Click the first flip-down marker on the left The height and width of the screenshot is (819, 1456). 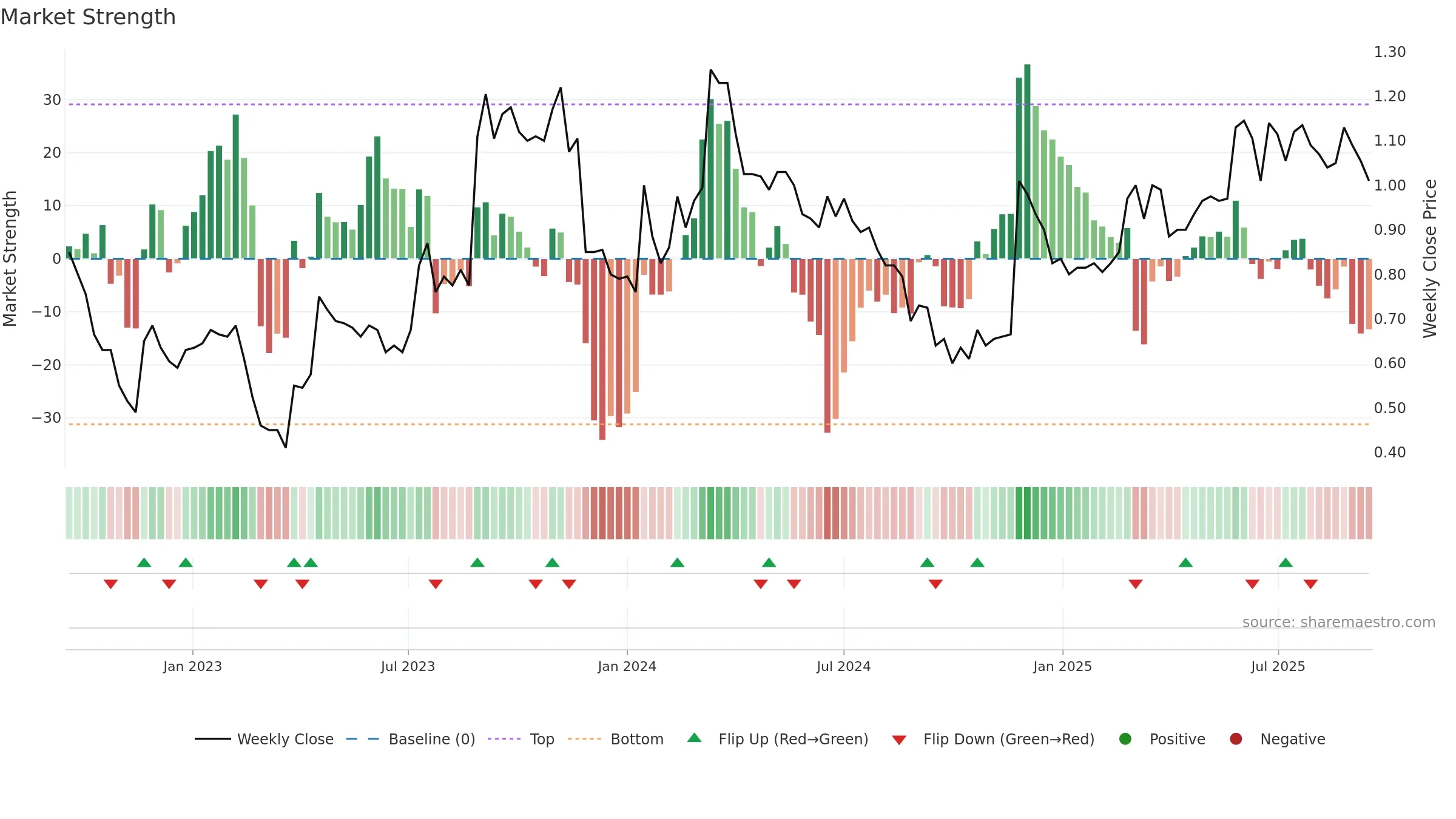(x=110, y=584)
